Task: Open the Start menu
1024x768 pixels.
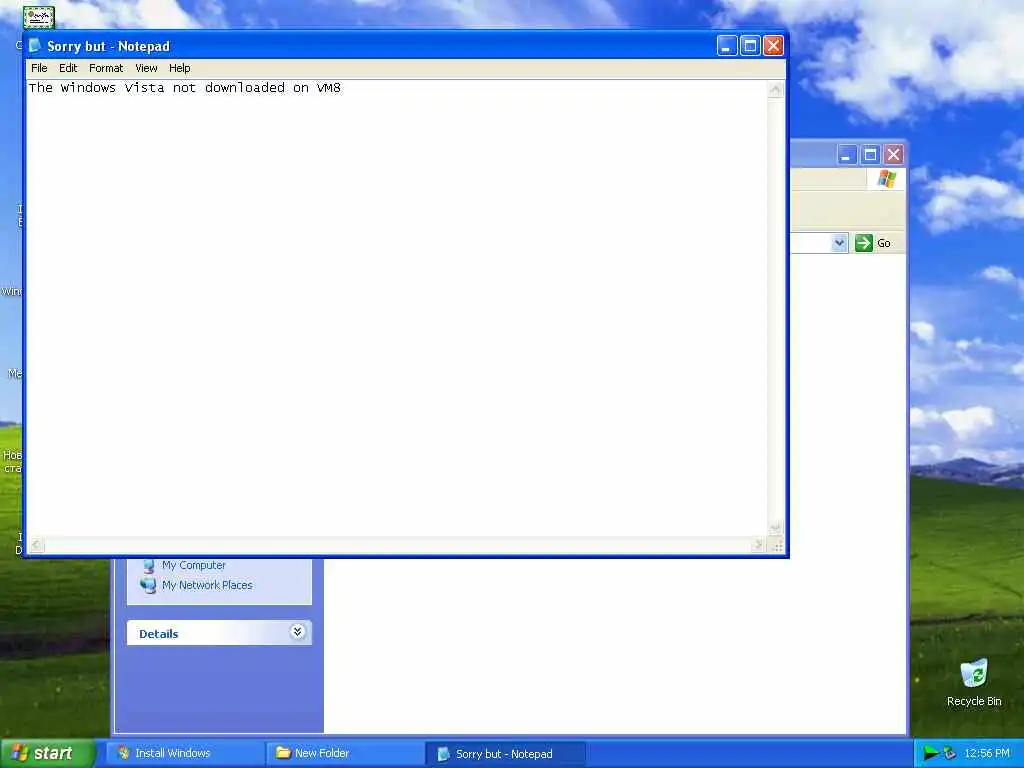Action: 48,753
